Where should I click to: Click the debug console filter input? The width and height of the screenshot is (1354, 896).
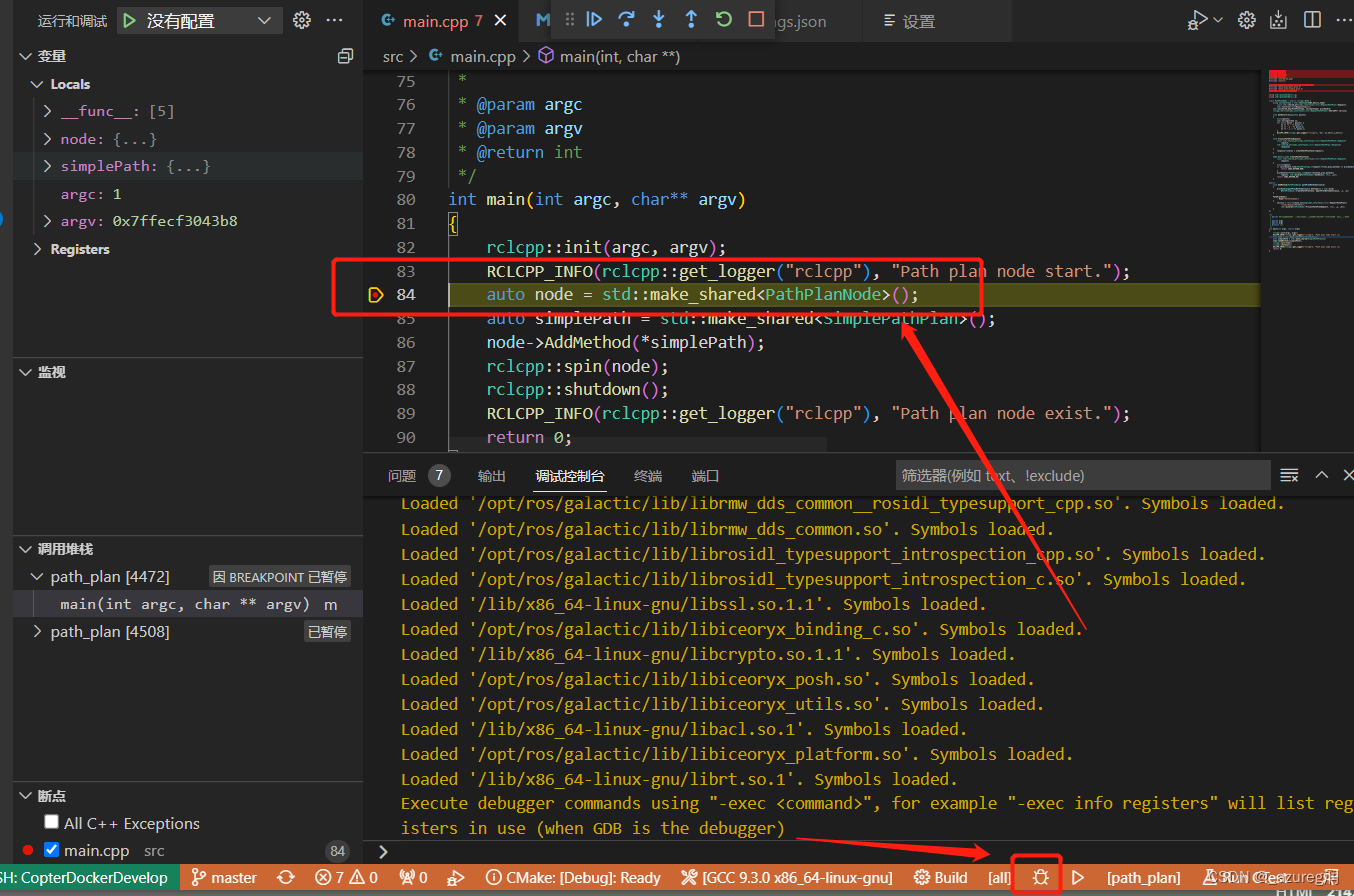[1082, 475]
